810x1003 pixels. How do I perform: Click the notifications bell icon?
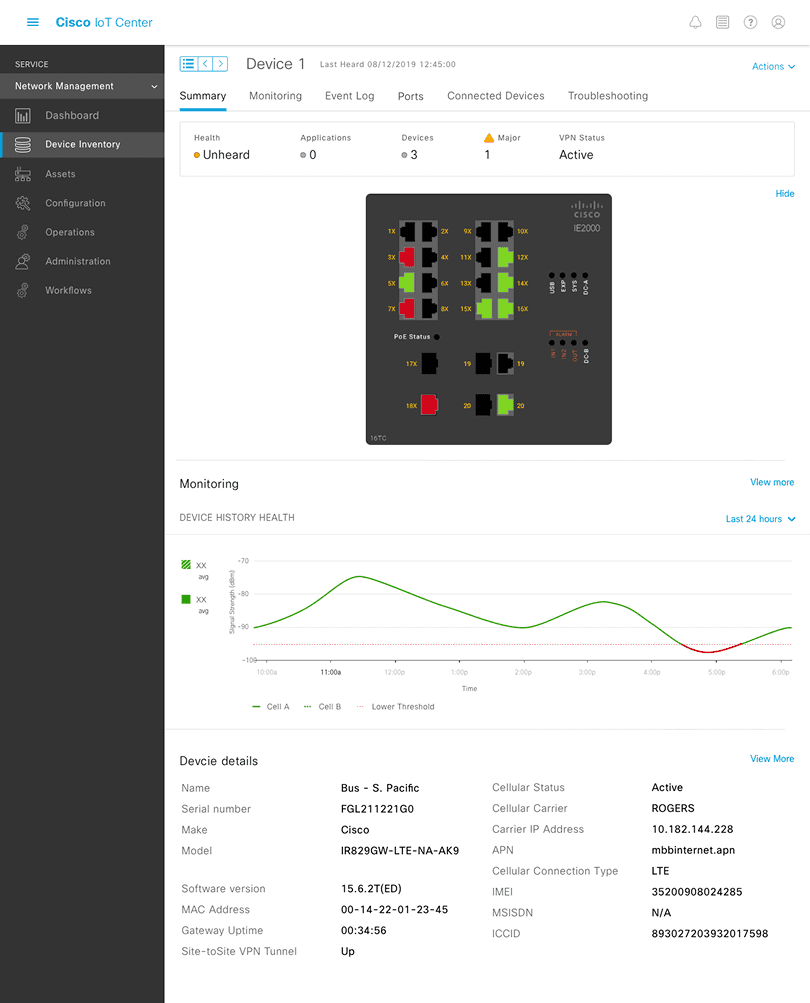[695, 22]
